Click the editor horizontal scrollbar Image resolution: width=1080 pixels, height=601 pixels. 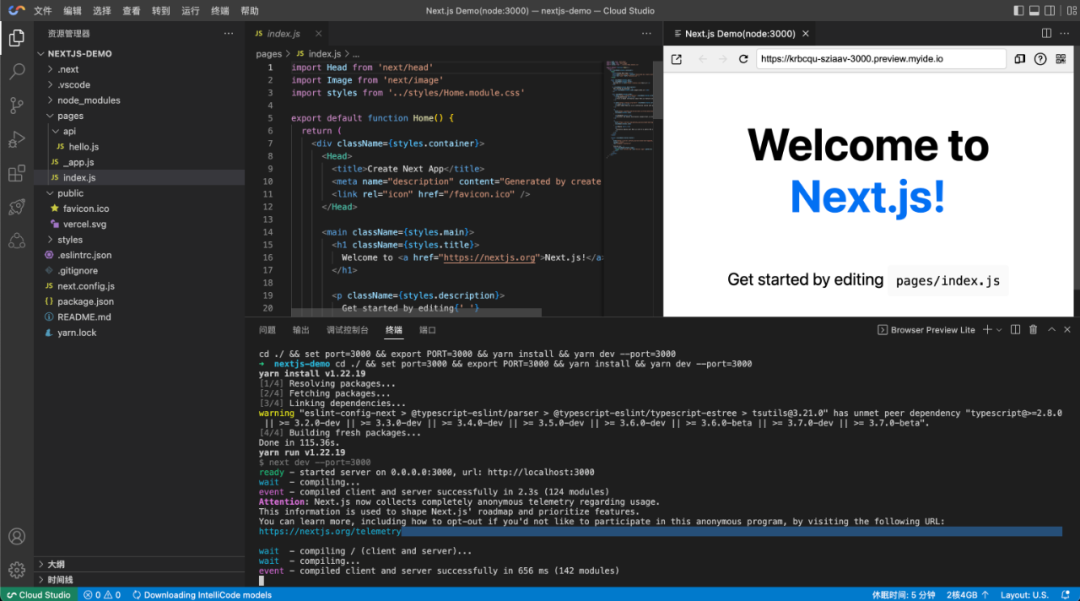(x=416, y=312)
